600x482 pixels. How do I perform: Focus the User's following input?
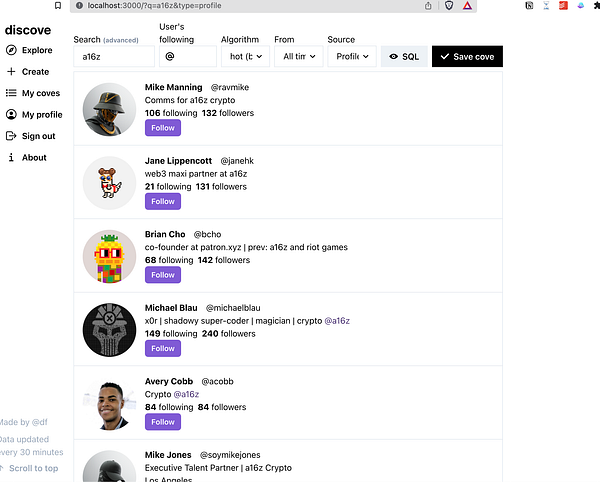(187, 57)
